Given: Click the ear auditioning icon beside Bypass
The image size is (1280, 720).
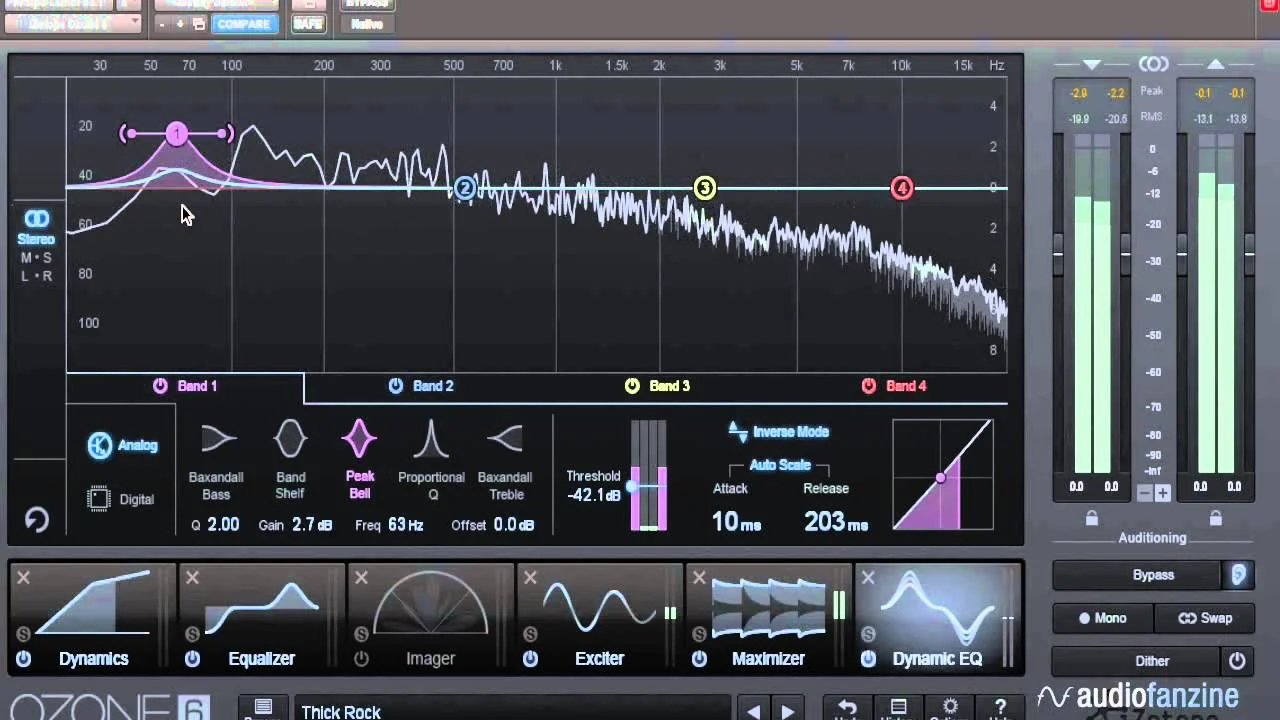Looking at the screenshot, I should [x=1238, y=575].
